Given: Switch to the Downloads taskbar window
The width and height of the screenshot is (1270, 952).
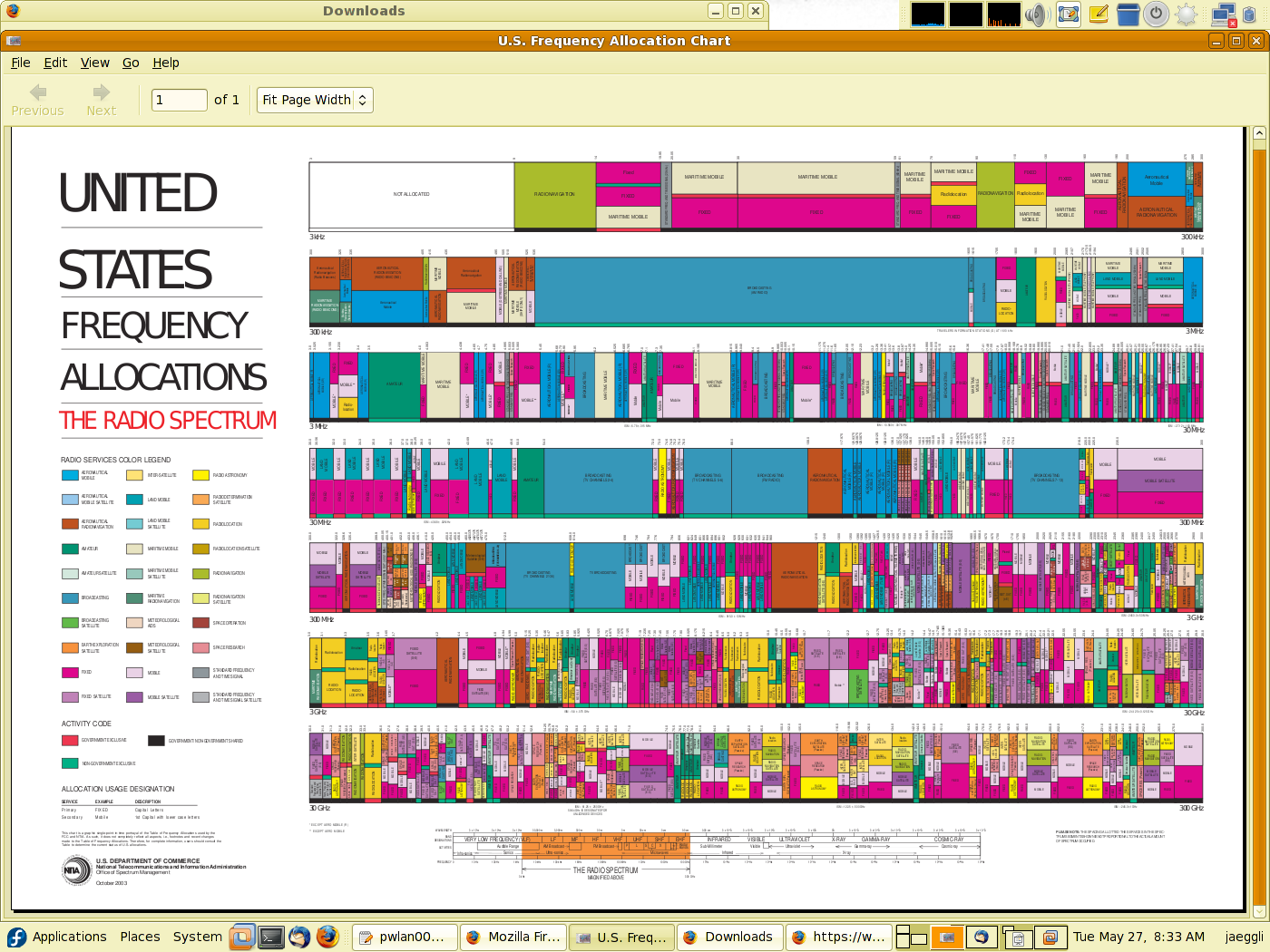Looking at the screenshot, I should pyautogui.click(x=728, y=937).
